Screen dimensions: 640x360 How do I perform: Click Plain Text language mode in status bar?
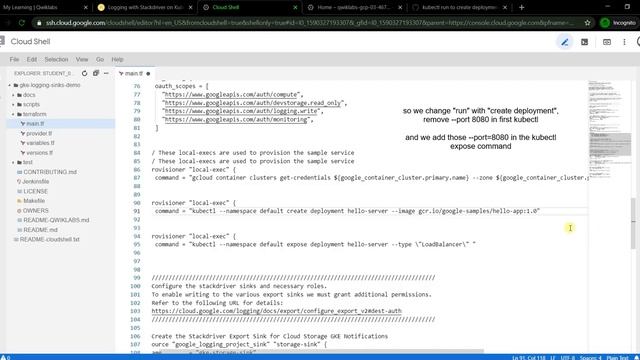coord(617,358)
